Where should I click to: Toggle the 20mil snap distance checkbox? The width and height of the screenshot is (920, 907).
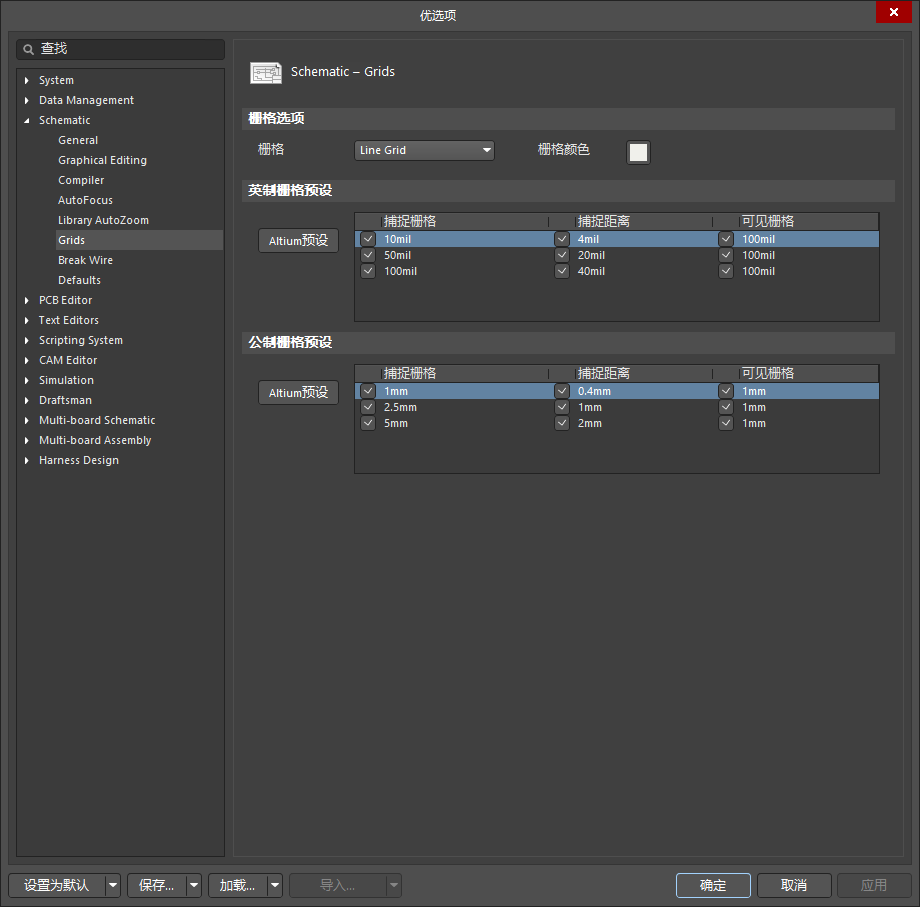click(x=562, y=255)
